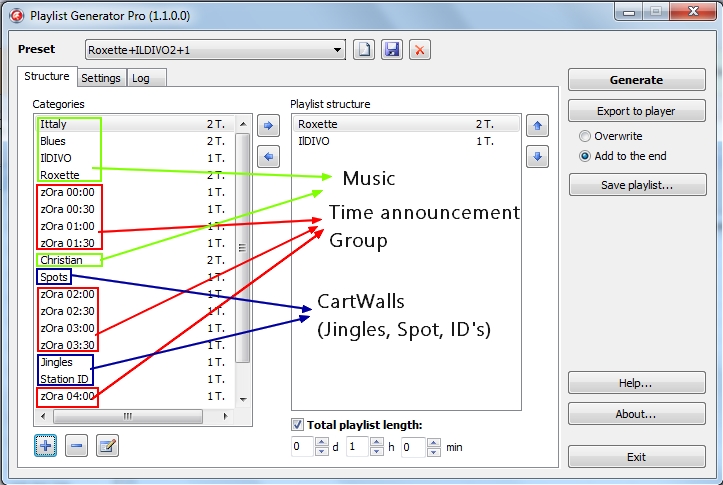Select the zOra 00:30 category
Screen dimensions: 723x485
click(x=135, y=209)
